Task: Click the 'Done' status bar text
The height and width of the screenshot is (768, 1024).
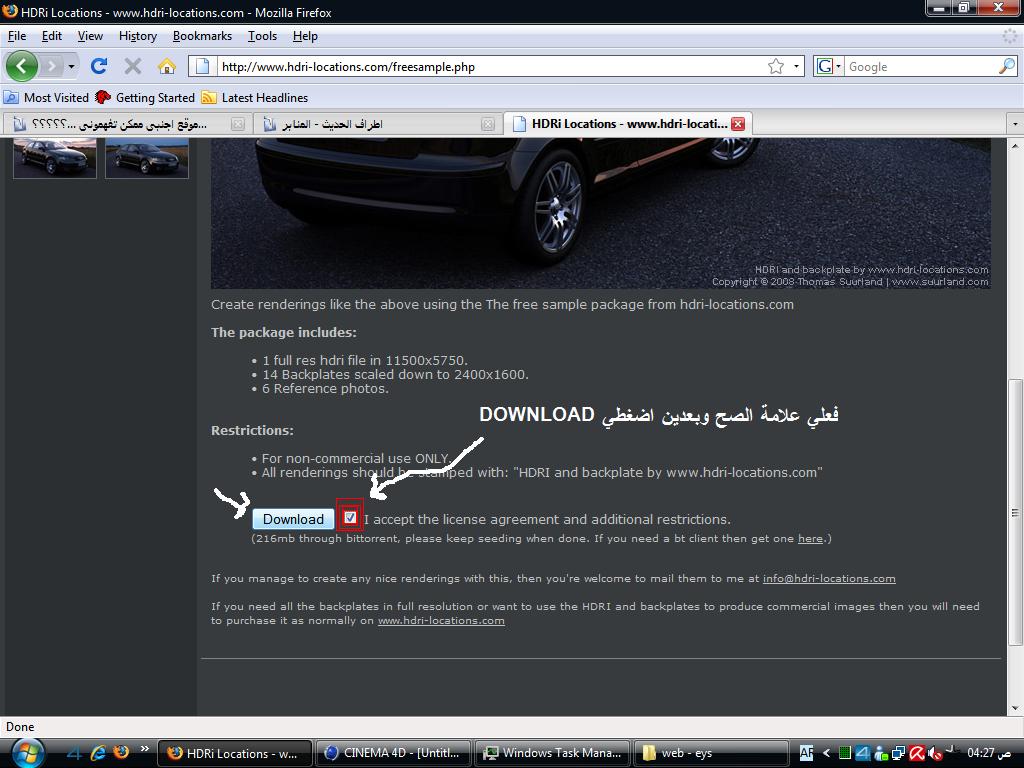Action: (x=20, y=727)
